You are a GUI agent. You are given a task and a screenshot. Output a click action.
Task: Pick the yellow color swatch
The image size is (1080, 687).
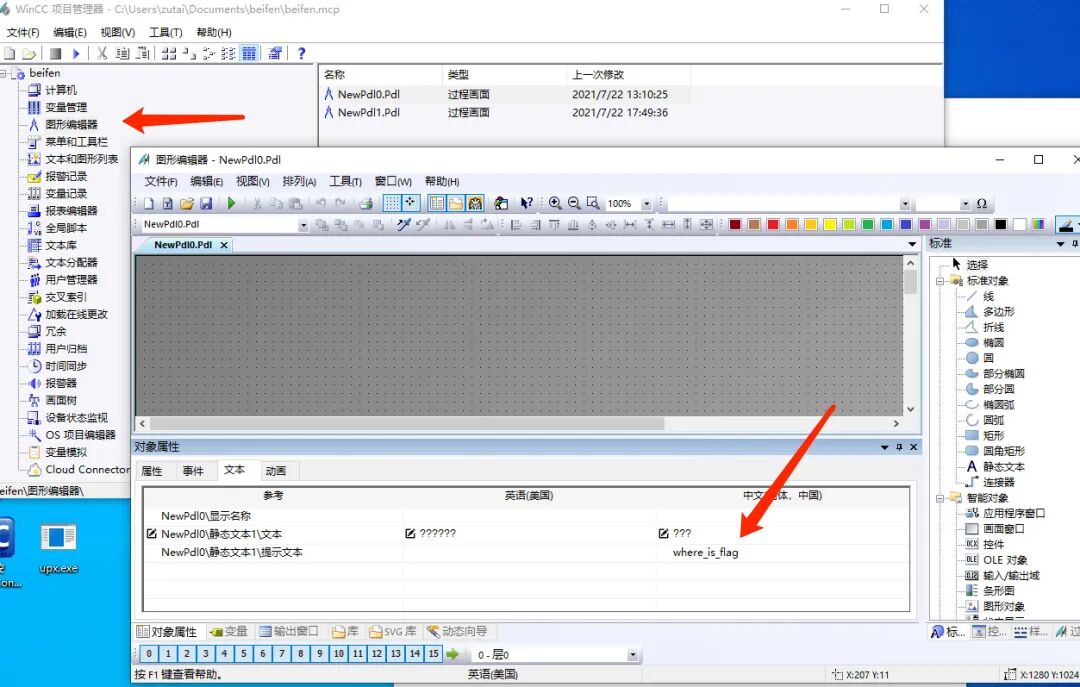pyautogui.click(x=830, y=225)
